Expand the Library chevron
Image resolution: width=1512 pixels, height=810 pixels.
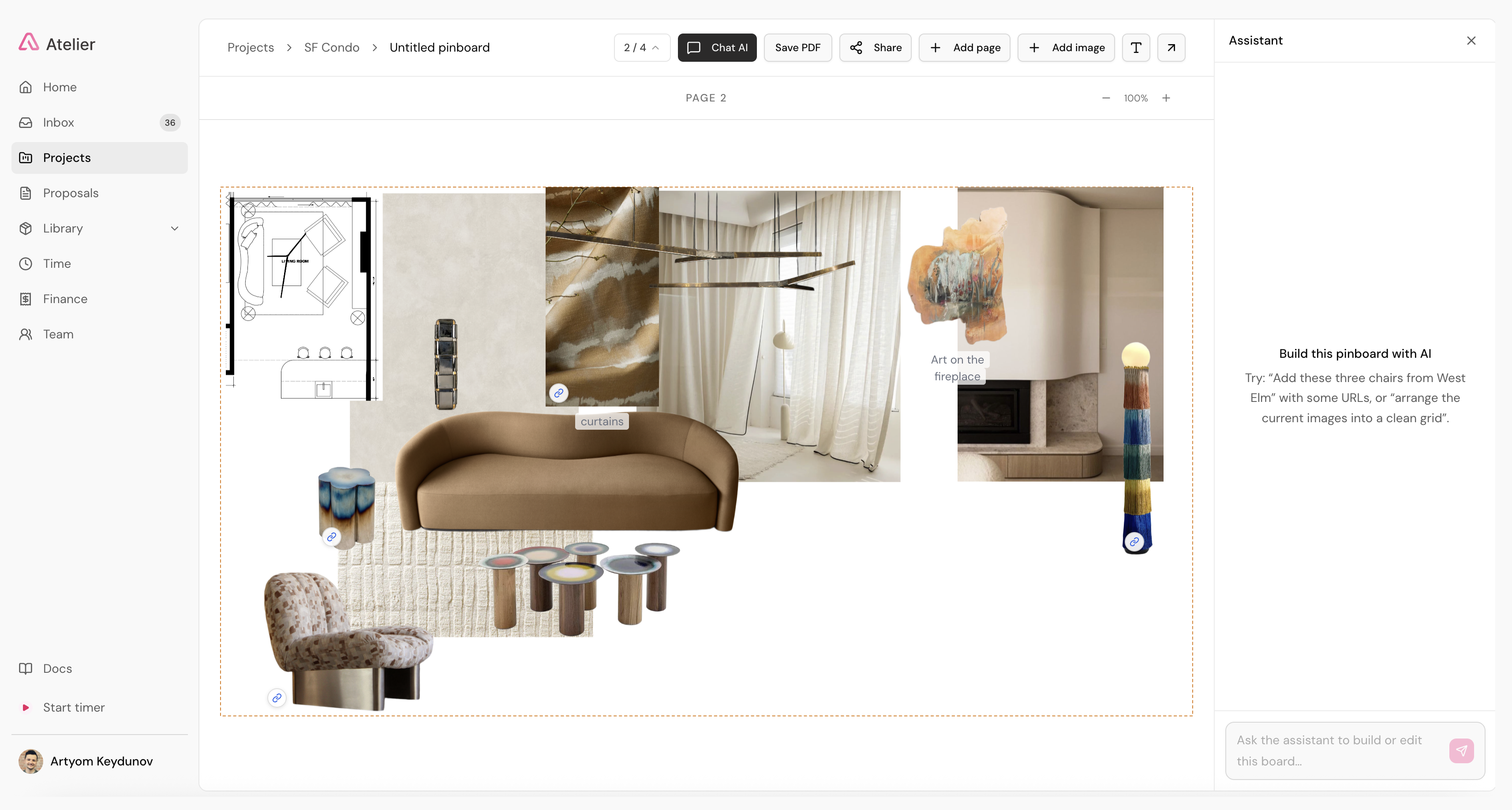click(174, 229)
